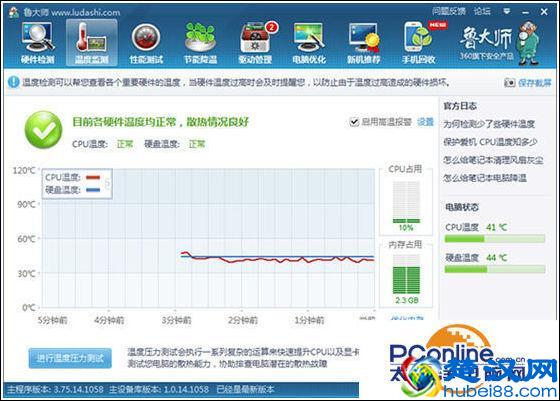
Task: Click the 硬盘温度 44℃ progress bar
Action: pos(495,269)
